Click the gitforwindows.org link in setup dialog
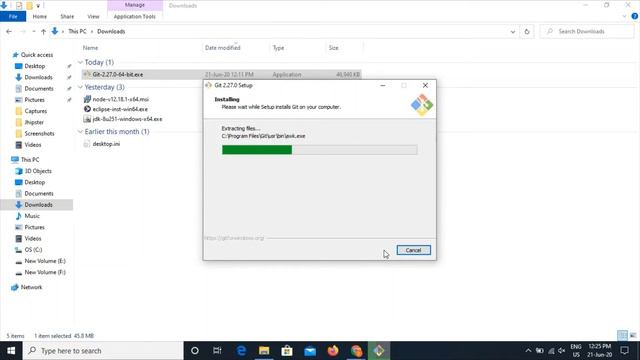Screen dimensions: 640x360 pos(234,238)
